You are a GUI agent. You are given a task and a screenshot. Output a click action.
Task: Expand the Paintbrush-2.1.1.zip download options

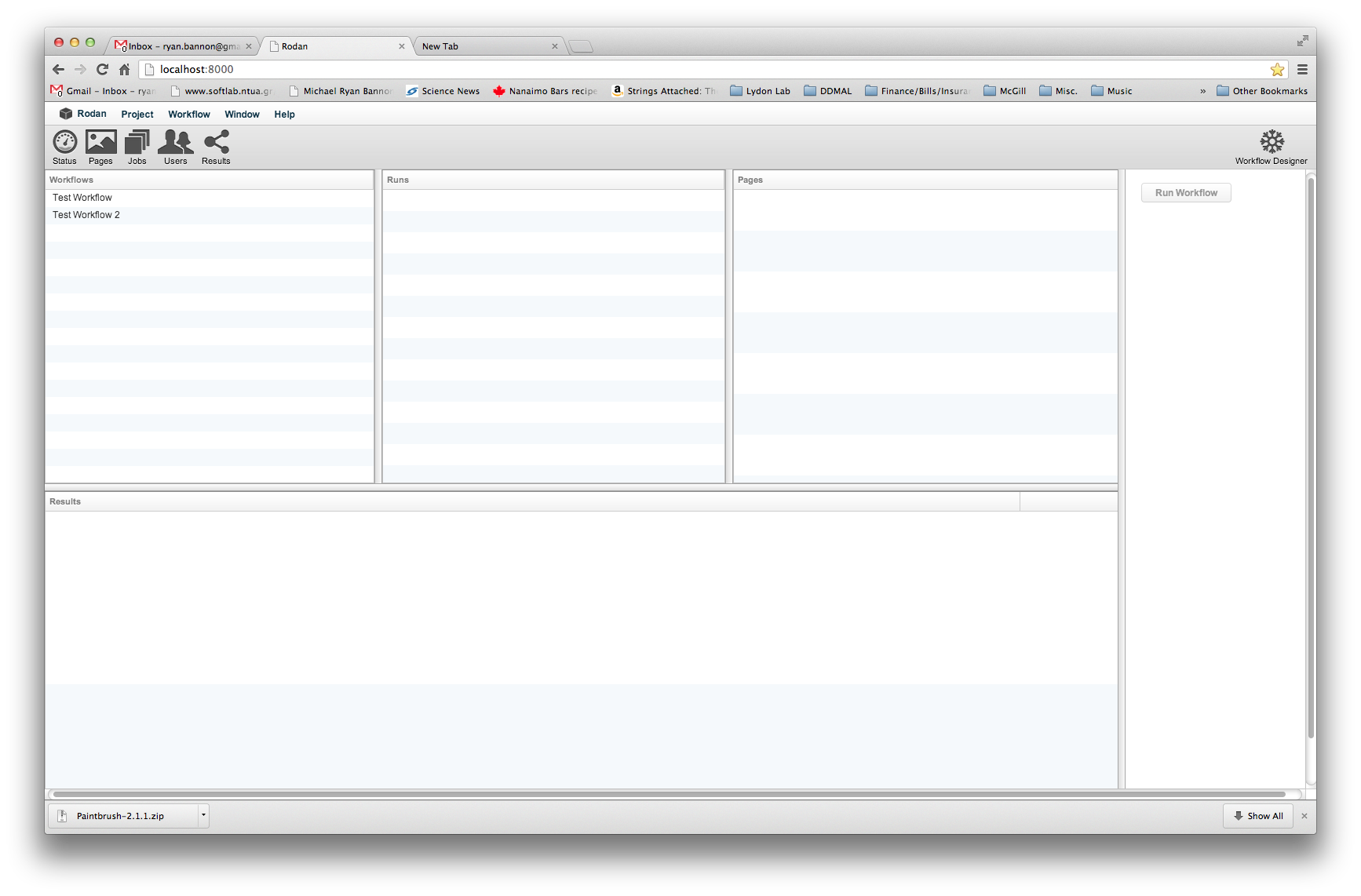click(202, 815)
